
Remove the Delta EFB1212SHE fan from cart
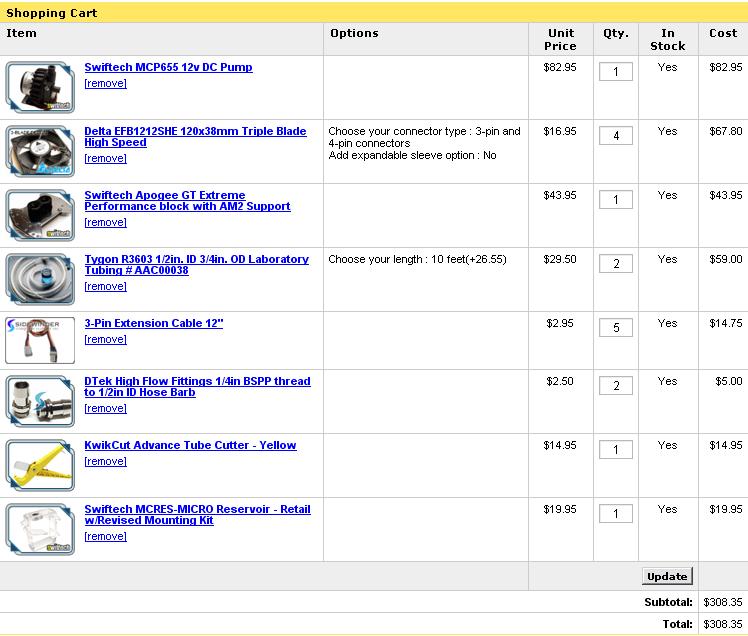[105, 158]
